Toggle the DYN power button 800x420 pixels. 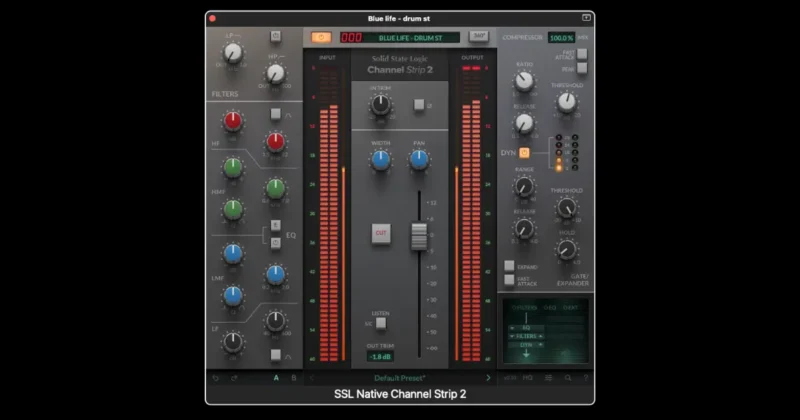tap(524, 153)
